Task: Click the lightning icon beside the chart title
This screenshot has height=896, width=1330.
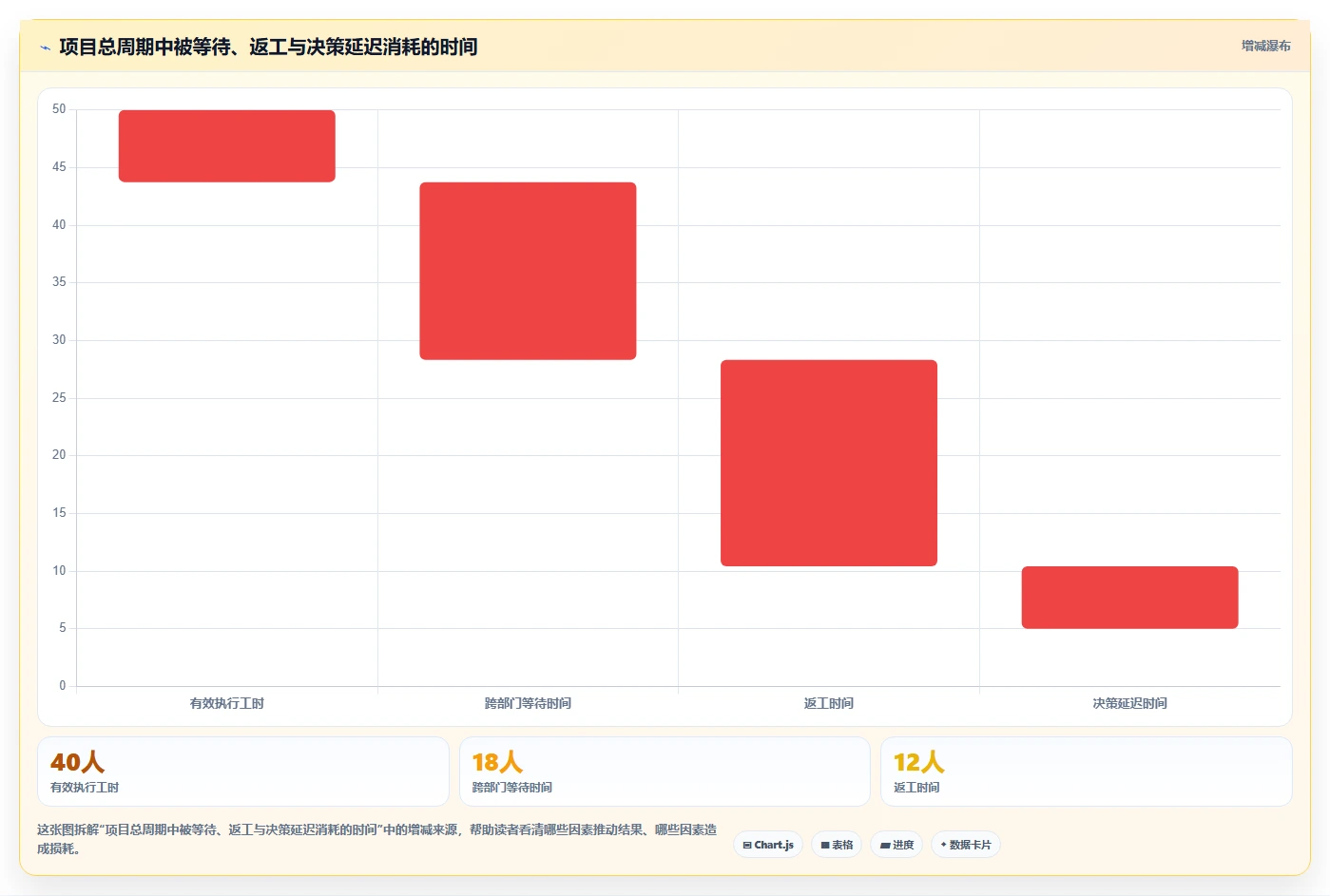Action: 45,48
